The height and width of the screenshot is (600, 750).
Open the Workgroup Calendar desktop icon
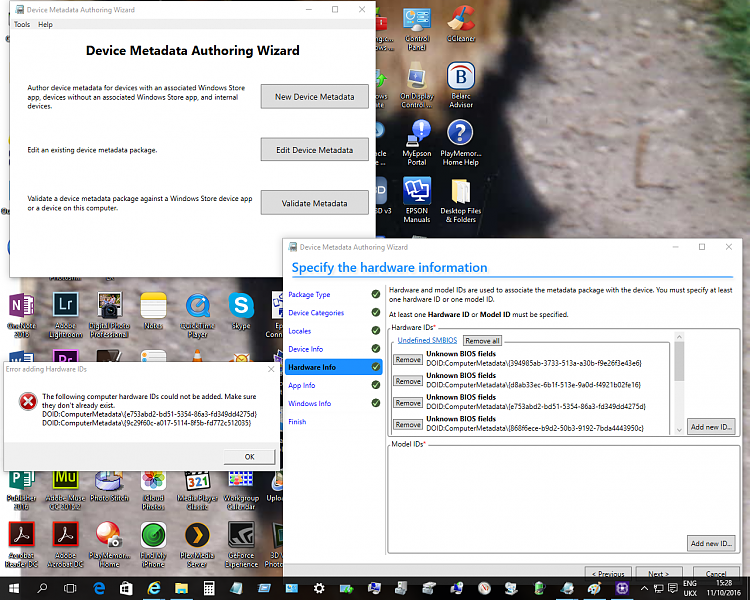(241, 491)
